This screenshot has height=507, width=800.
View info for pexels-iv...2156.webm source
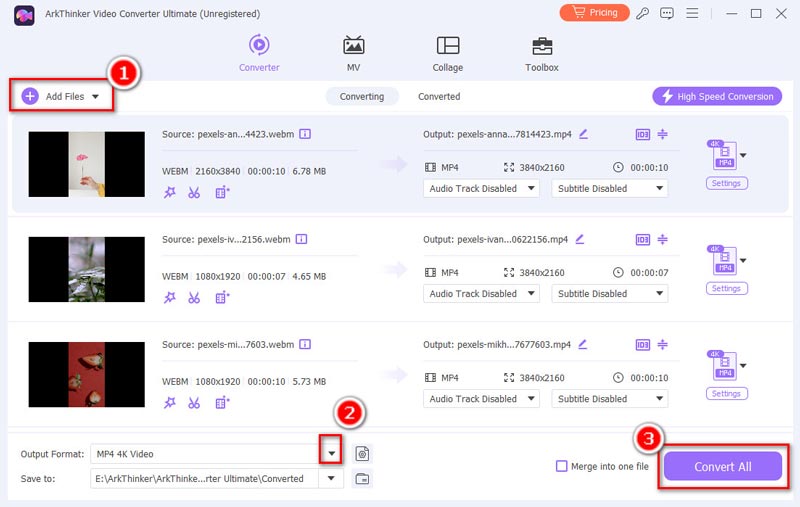pyautogui.click(x=302, y=239)
